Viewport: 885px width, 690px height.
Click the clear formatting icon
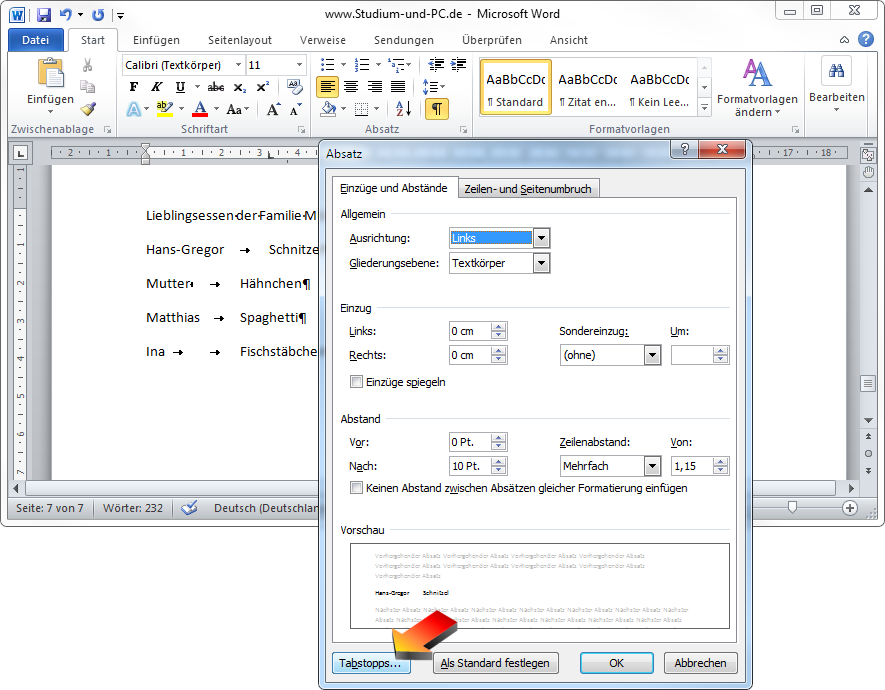pyautogui.click(x=295, y=86)
